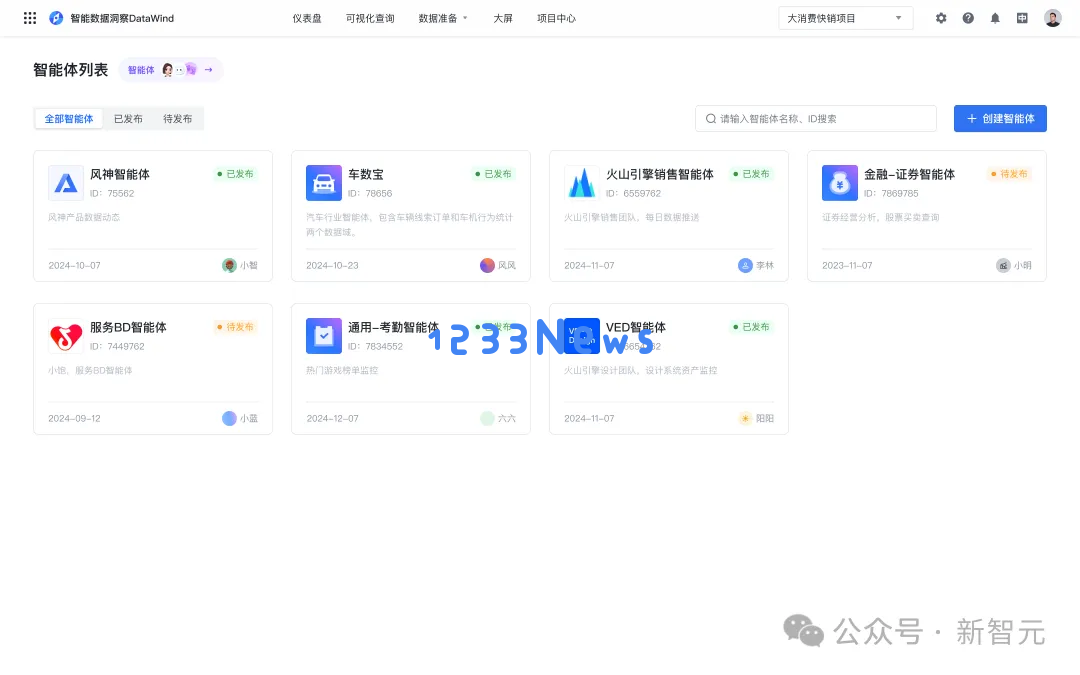
Task: Click the date 2024-09-12
Action: [74, 418]
